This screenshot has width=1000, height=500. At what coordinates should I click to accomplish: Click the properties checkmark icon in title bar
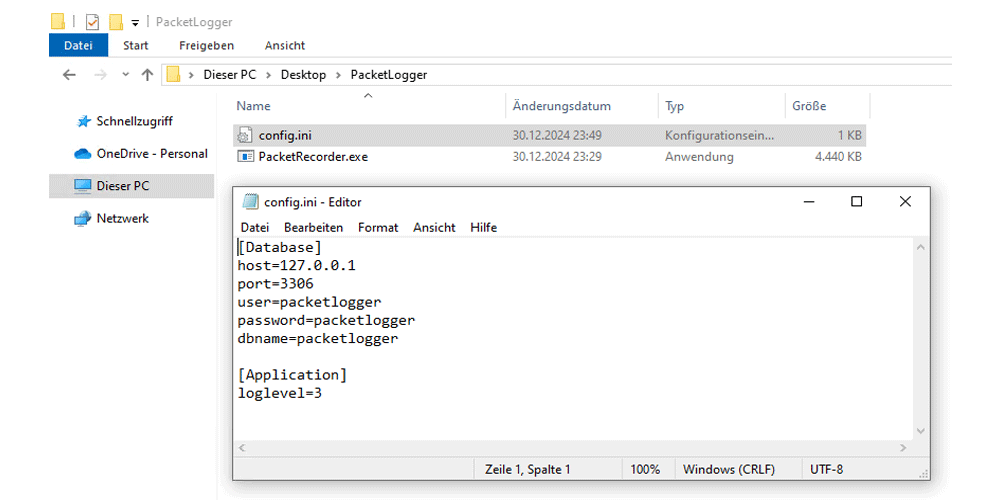[x=92, y=22]
